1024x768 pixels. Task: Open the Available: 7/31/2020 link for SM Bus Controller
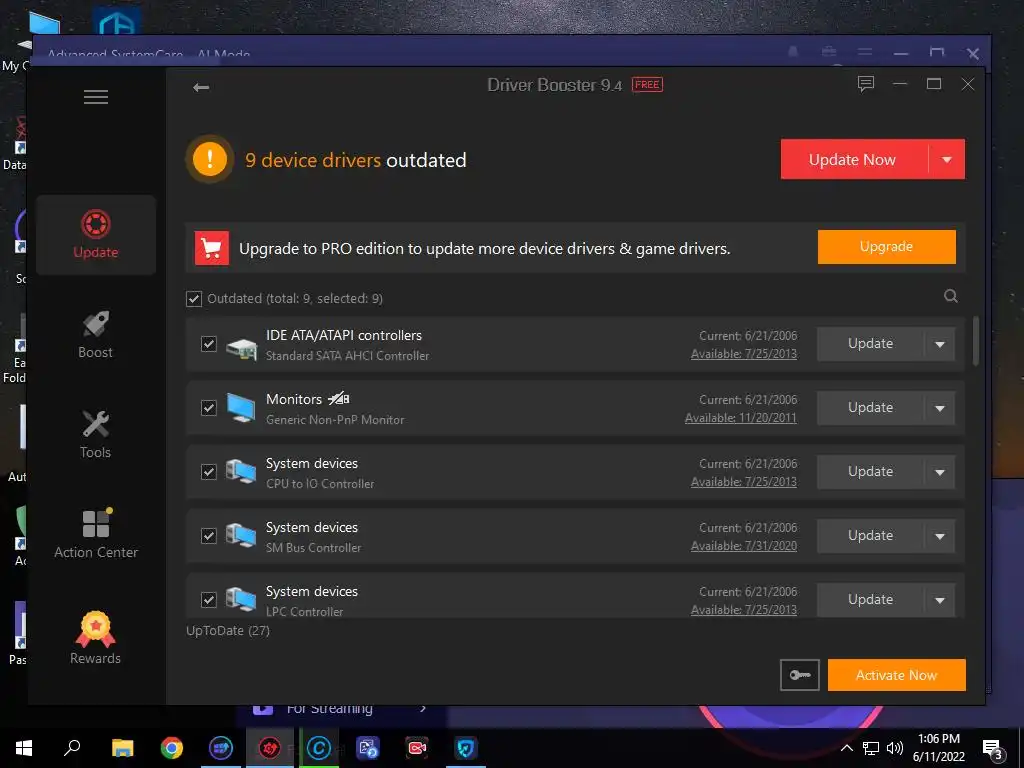[744, 546]
